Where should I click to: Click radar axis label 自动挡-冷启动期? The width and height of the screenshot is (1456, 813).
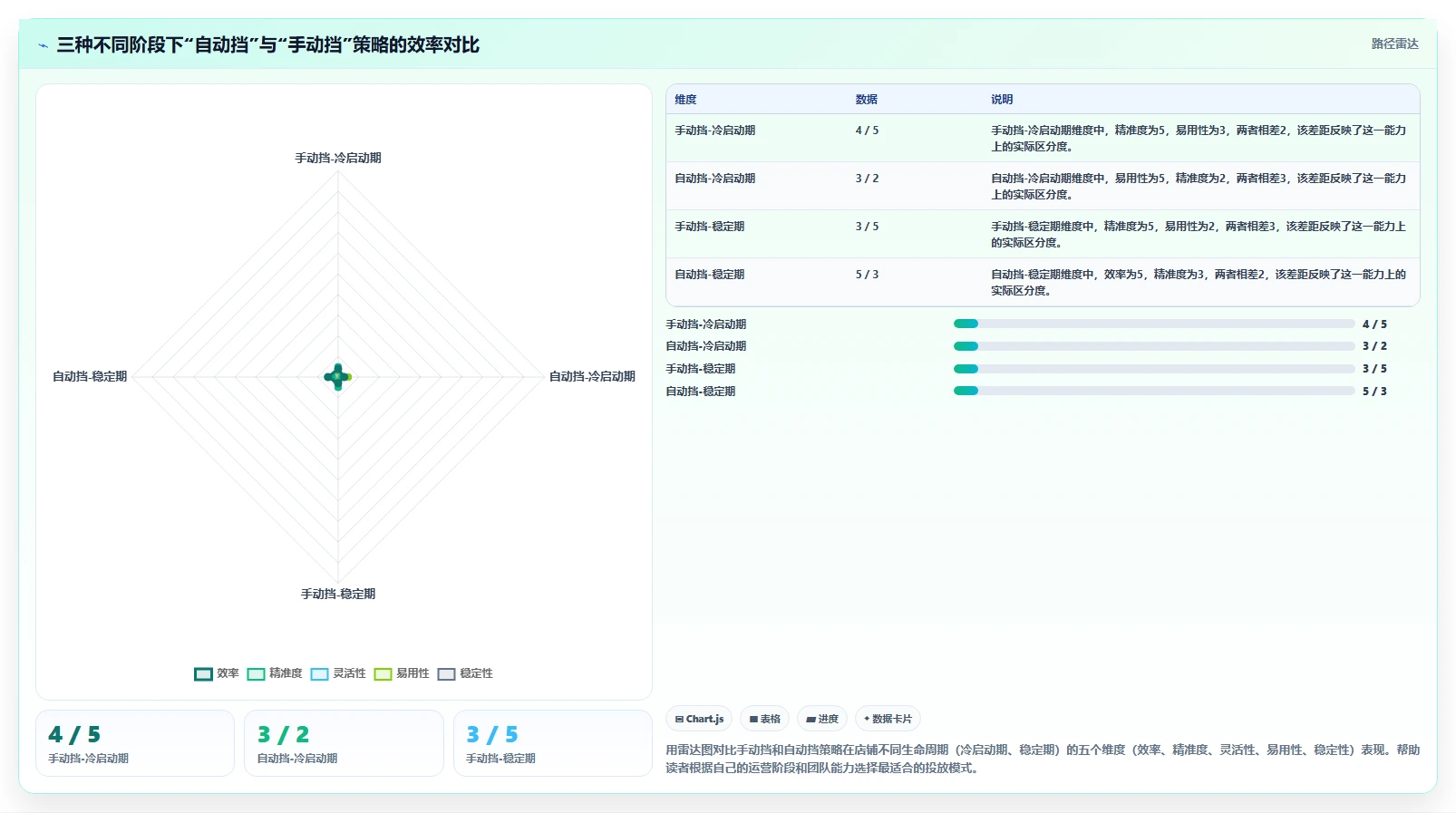tap(592, 376)
